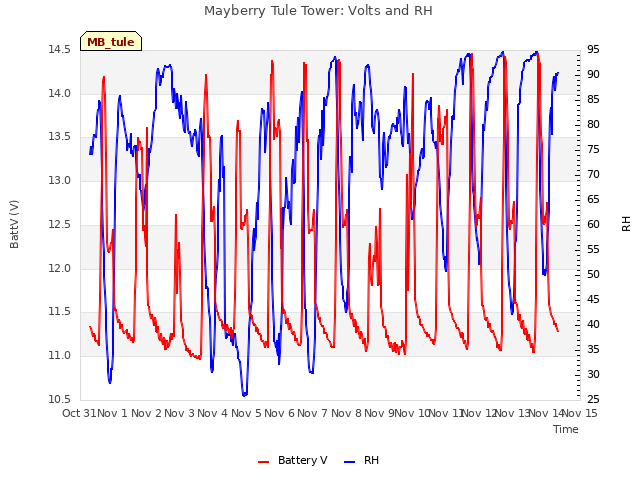
Task: Click the red Battery V legend swatch
Action: pos(264,462)
